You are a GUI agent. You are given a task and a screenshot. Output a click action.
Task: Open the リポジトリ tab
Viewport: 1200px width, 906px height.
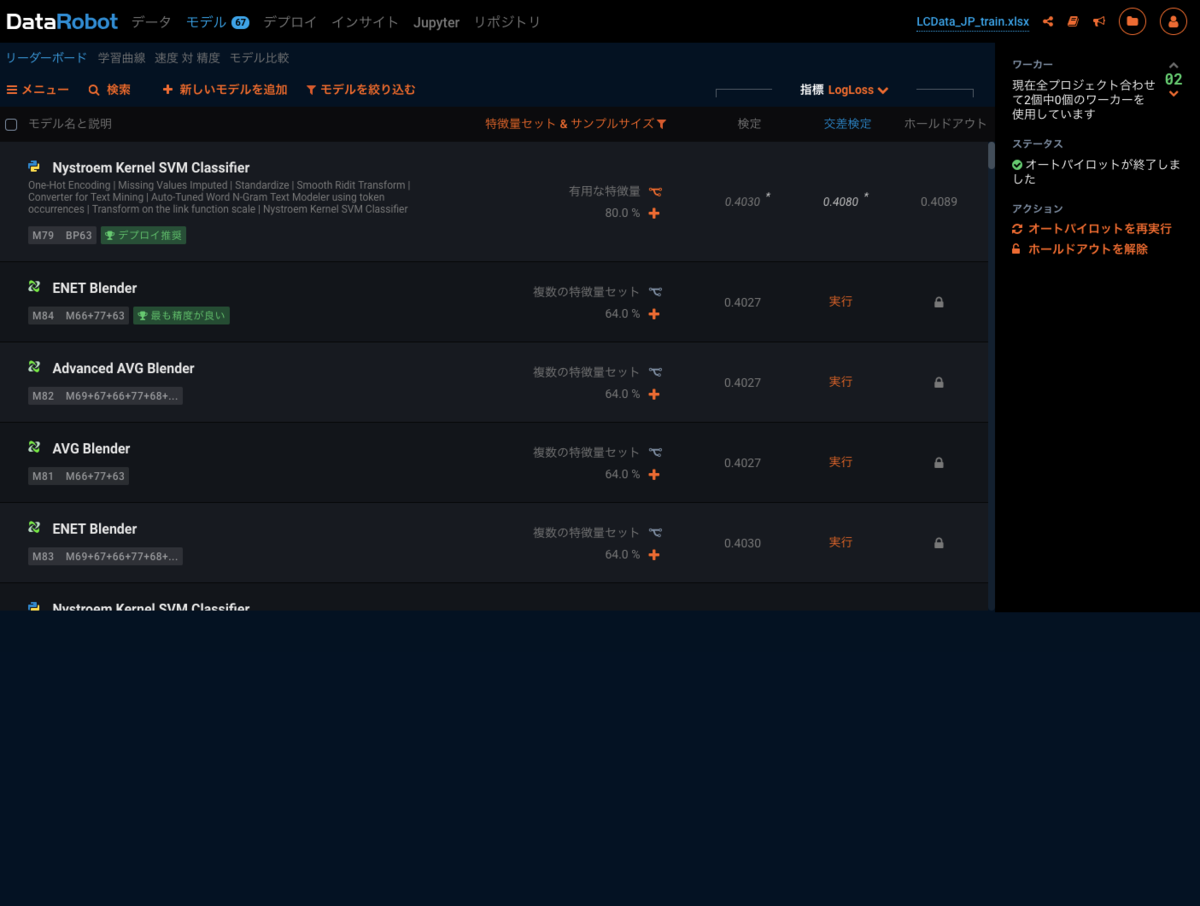click(x=507, y=22)
